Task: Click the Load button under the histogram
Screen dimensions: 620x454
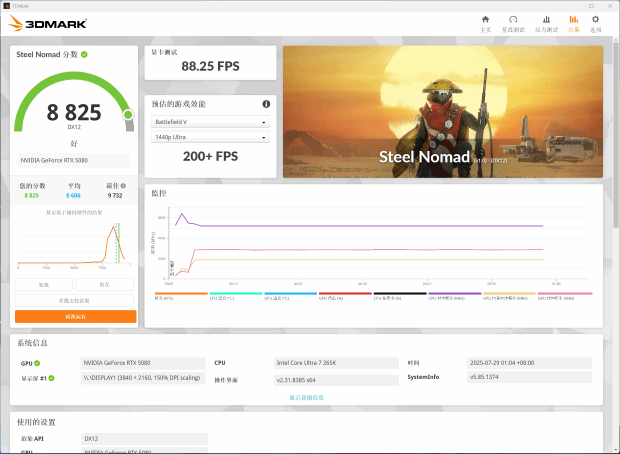Action: click(44, 284)
